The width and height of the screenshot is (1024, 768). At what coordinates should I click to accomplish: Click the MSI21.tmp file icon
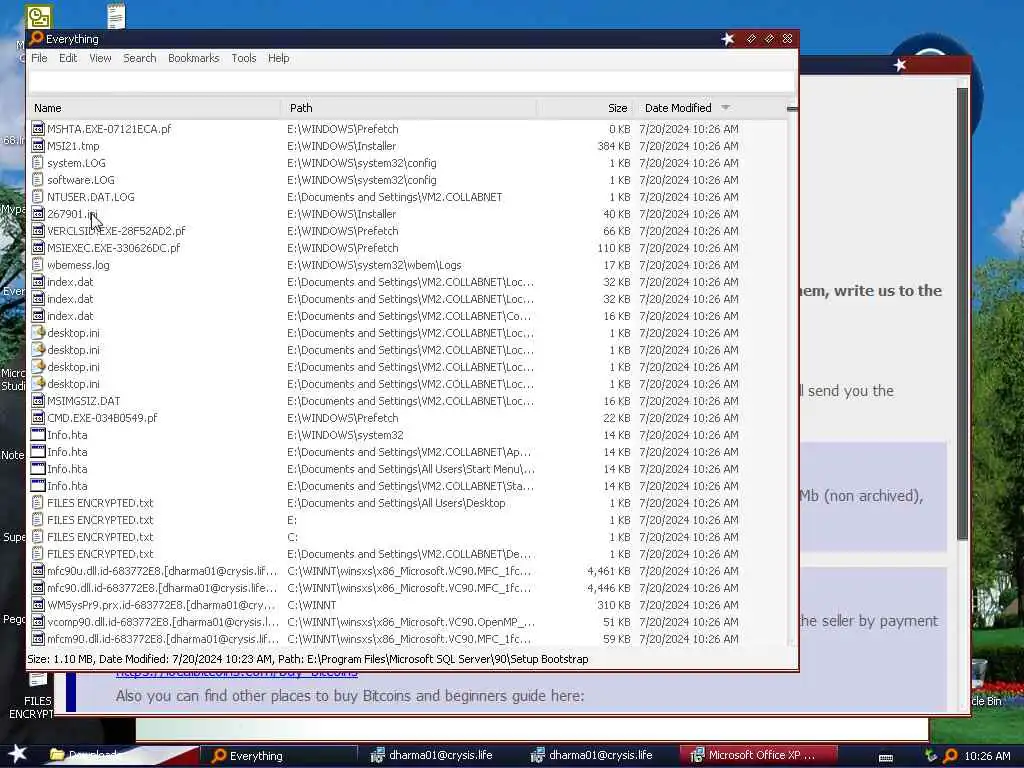tap(38, 146)
